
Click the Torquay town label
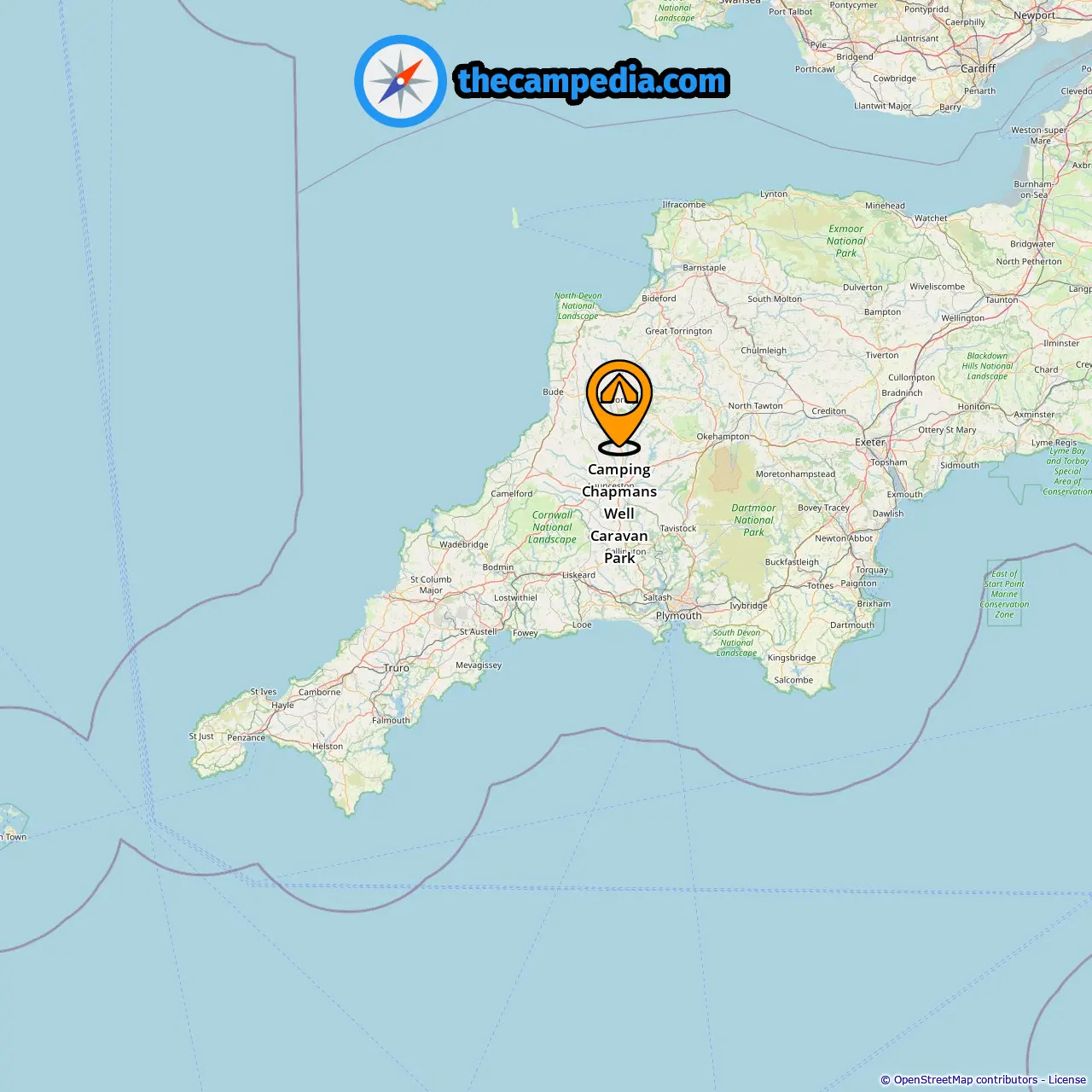tap(872, 570)
